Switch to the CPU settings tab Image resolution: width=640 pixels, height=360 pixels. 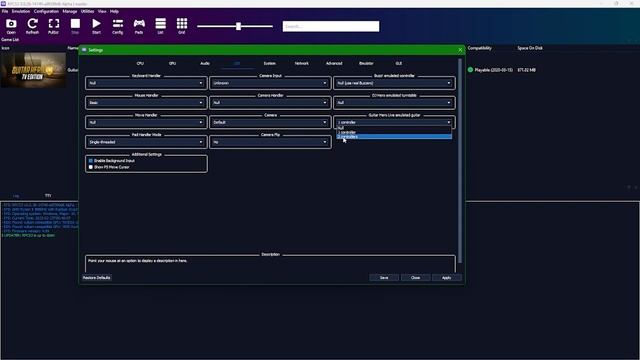tap(140, 63)
